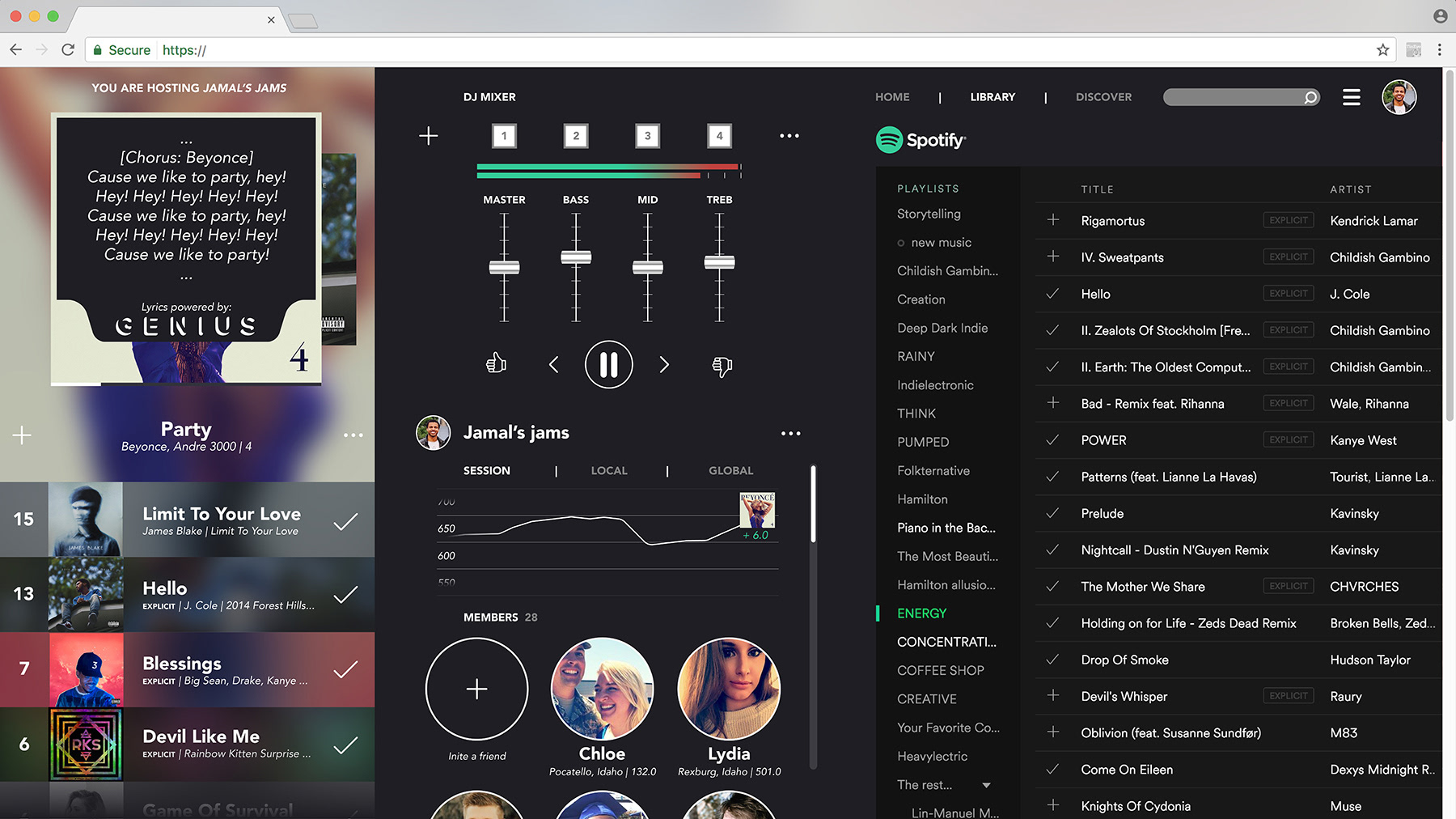Add a new DJ mixer preset plus
The height and width of the screenshot is (819, 1456).
[x=429, y=136]
